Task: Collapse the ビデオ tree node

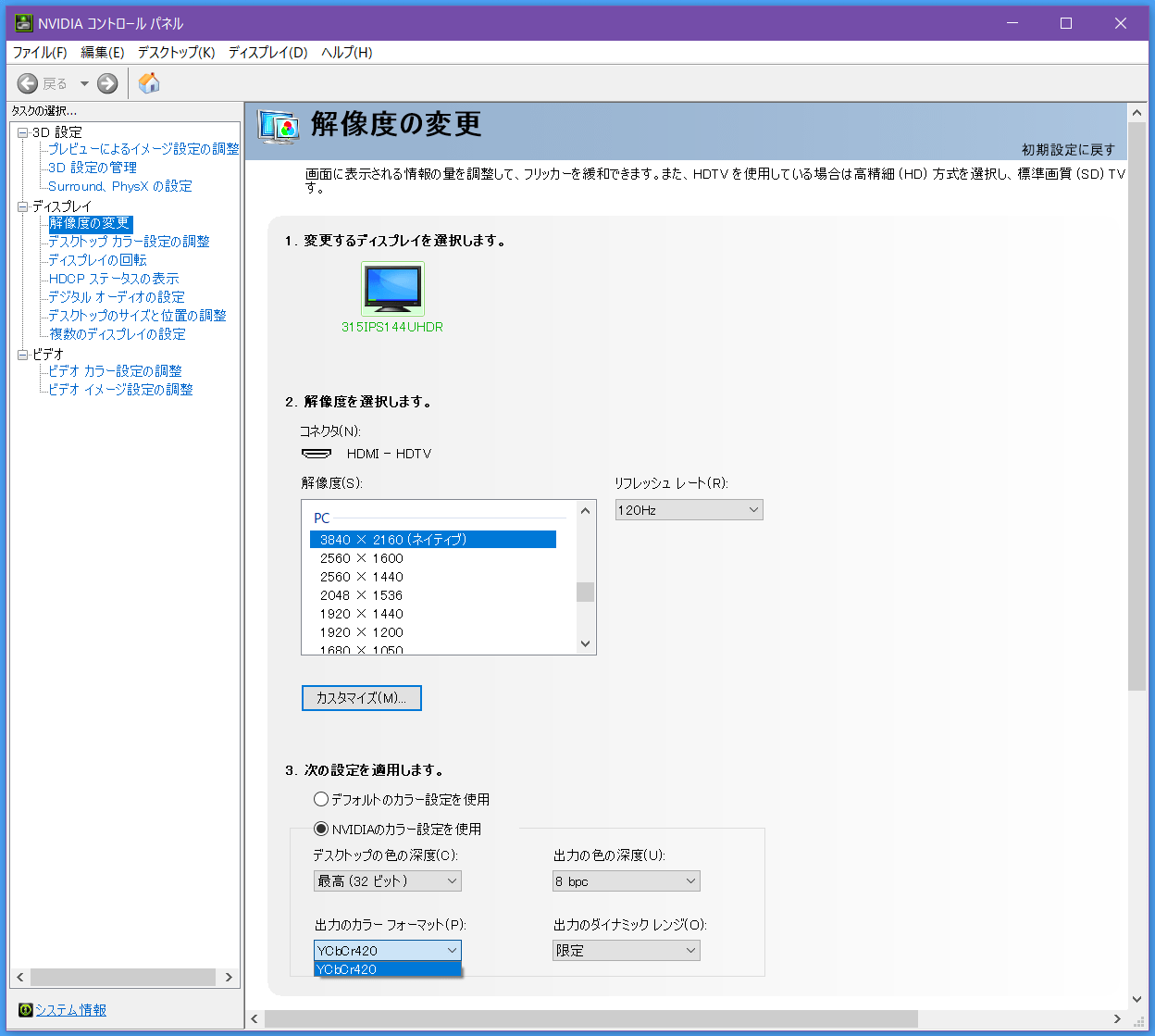Action: (x=23, y=355)
